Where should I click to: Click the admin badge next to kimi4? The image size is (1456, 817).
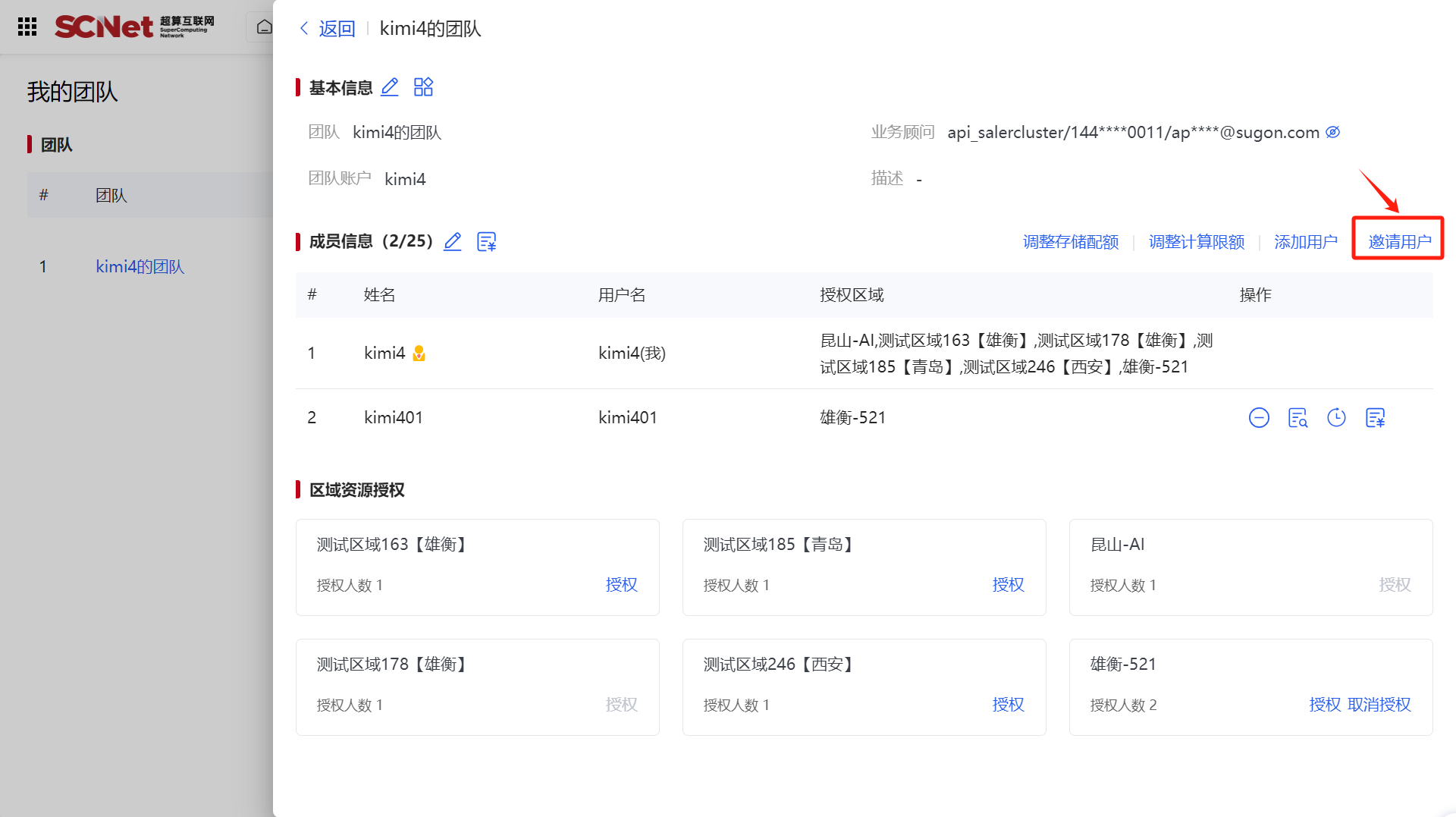(419, 353)
